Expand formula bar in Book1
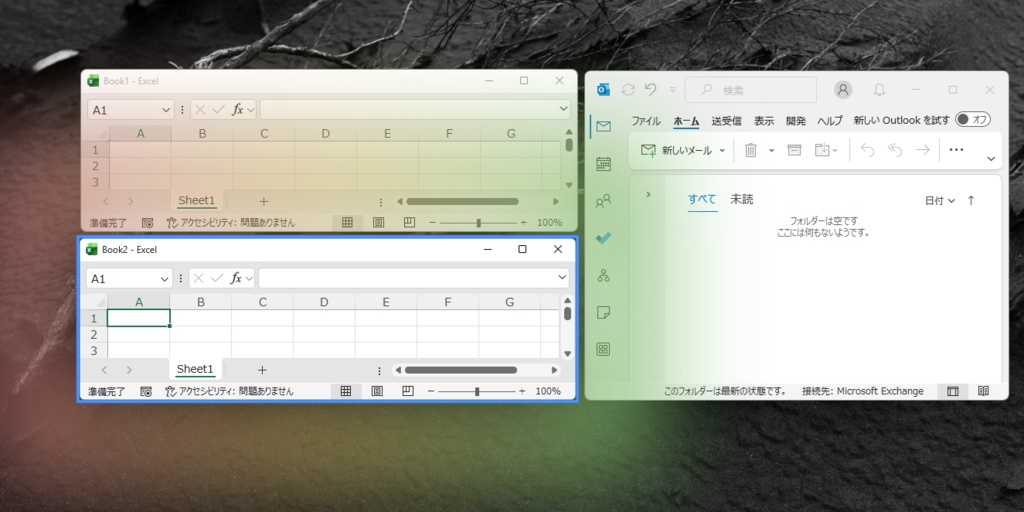 click(x=564, y=109)
